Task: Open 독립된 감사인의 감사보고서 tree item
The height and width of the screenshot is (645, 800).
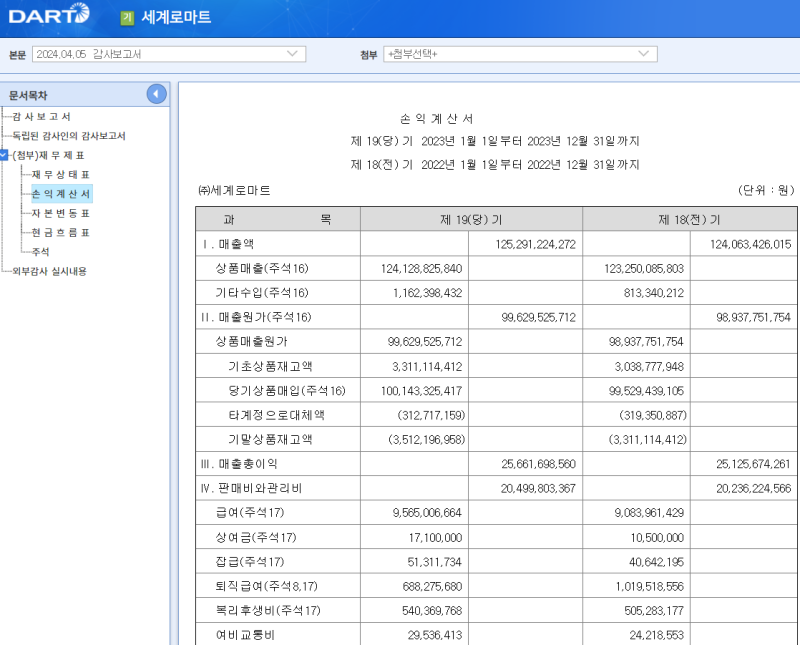Action: coord(69,136)
